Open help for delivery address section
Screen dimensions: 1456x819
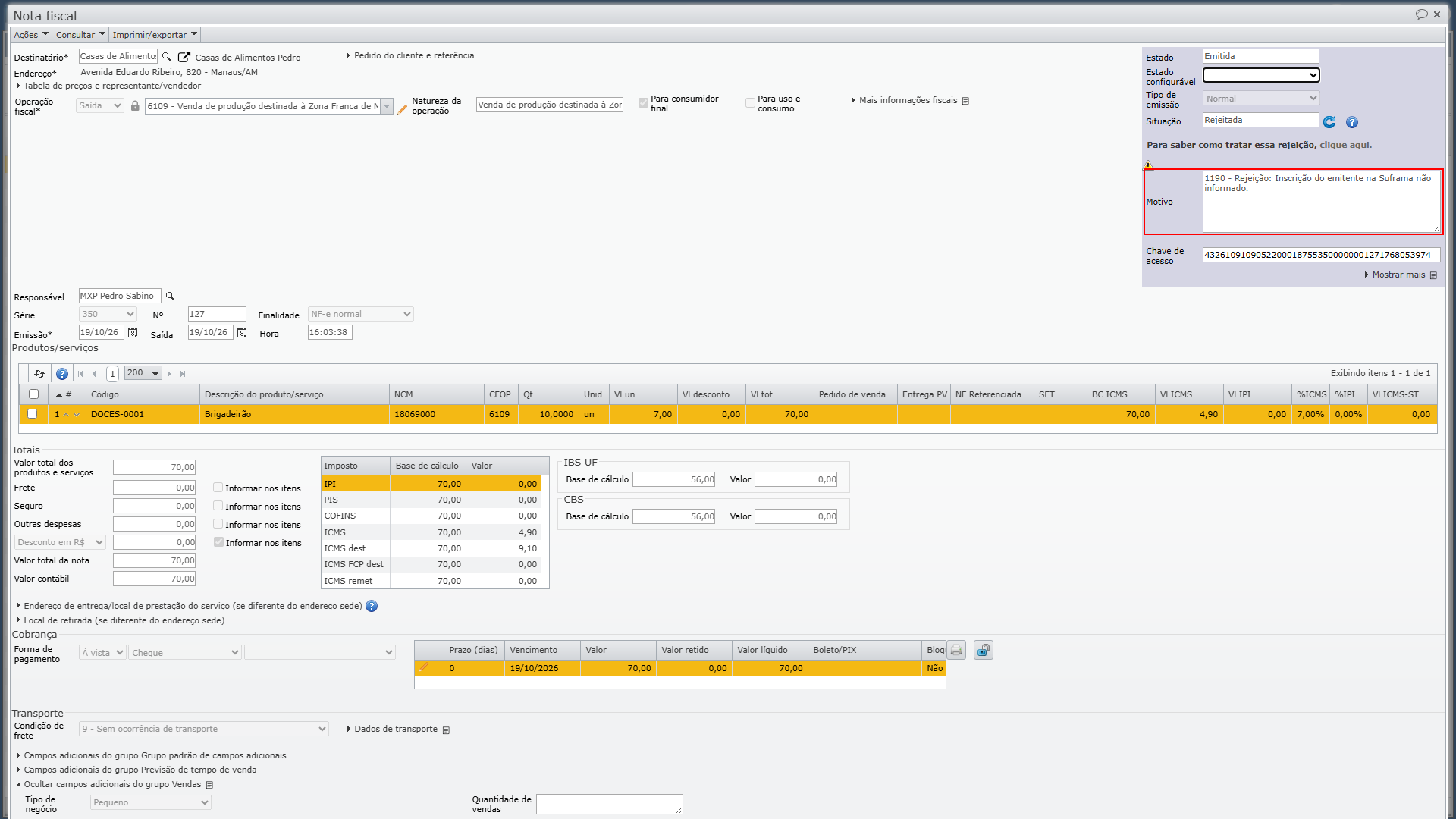(x=372, y=606)
